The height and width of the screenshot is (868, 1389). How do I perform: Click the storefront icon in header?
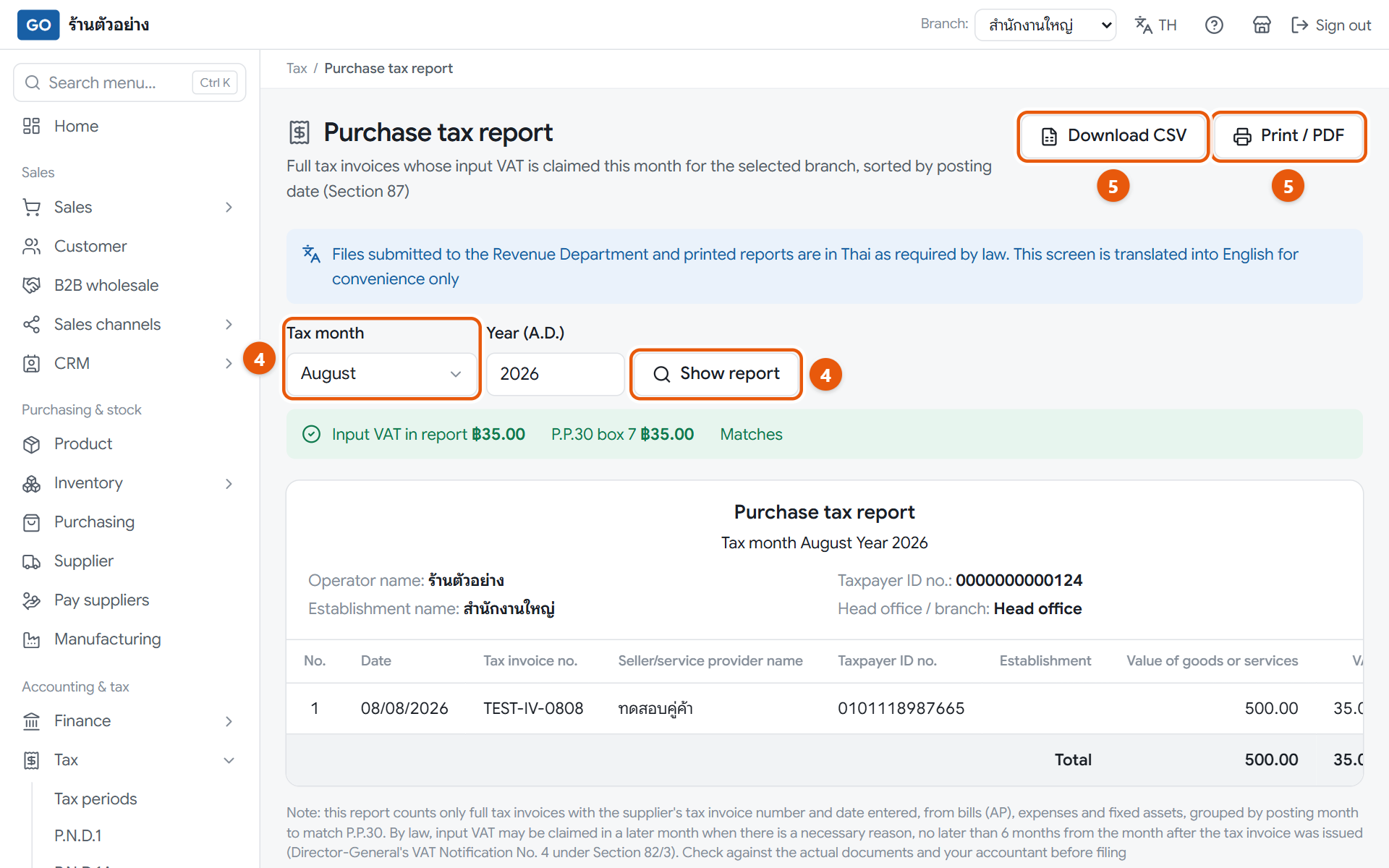[1262, 25]
